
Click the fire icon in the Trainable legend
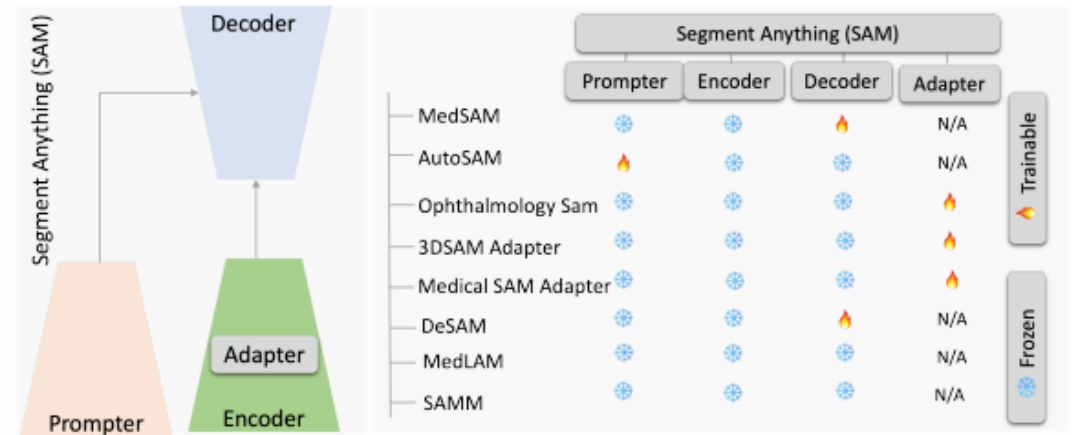[x=1027, y=211]
